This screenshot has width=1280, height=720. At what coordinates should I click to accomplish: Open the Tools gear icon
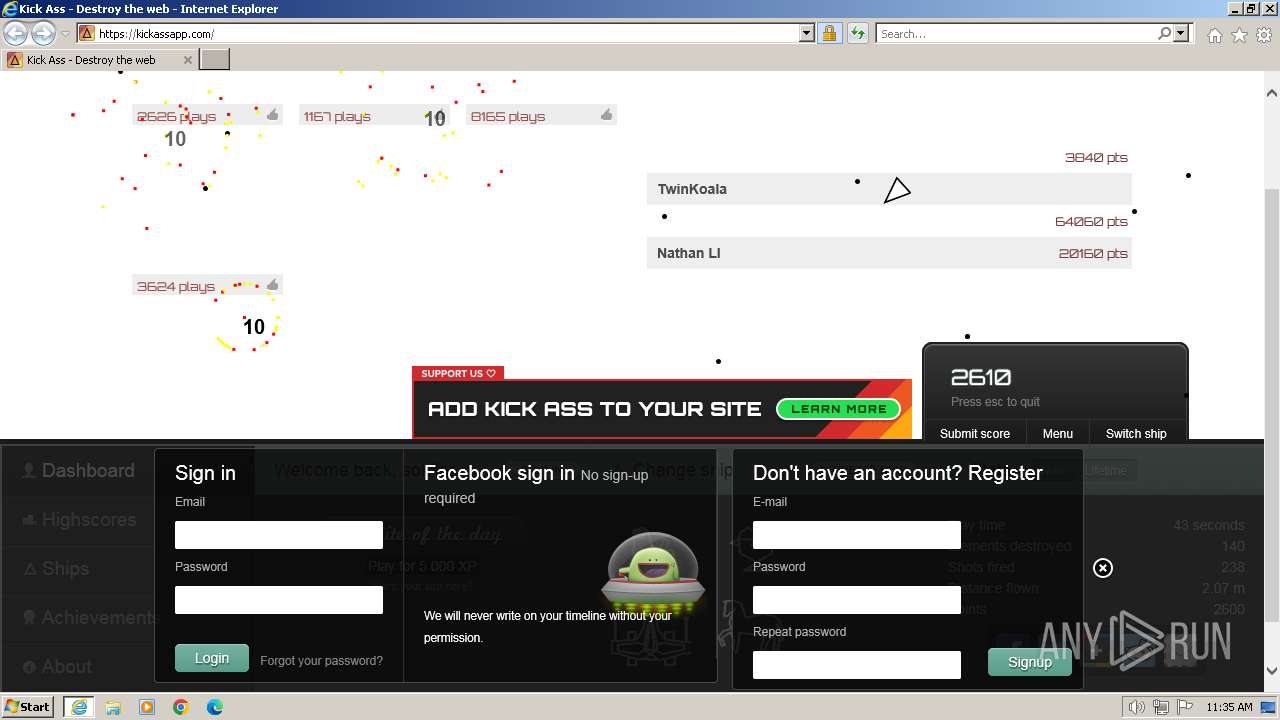[x=1264, y=35]
